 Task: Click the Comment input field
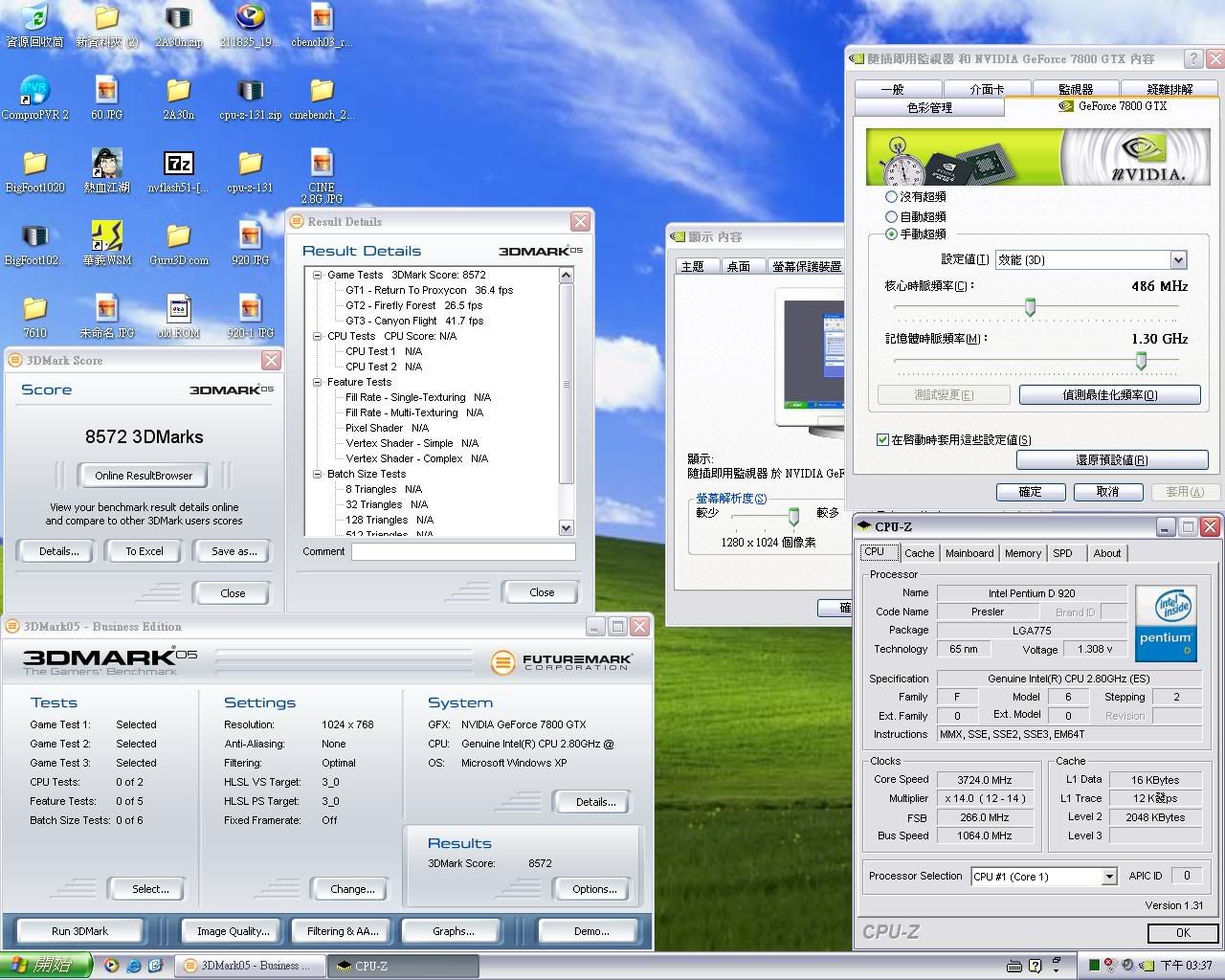tap(463, 551)
